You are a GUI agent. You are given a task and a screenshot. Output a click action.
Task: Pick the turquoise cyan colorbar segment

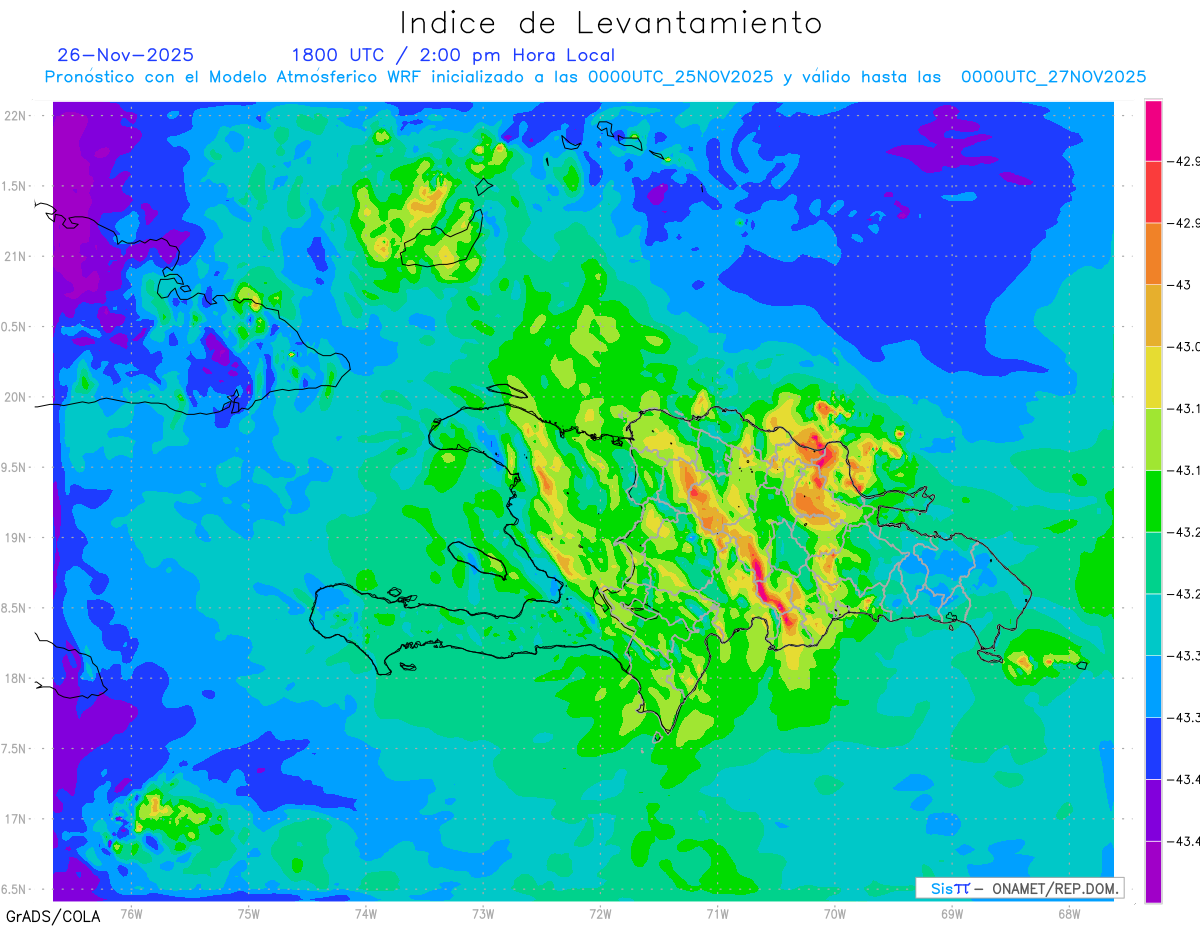click(1154, 624)
